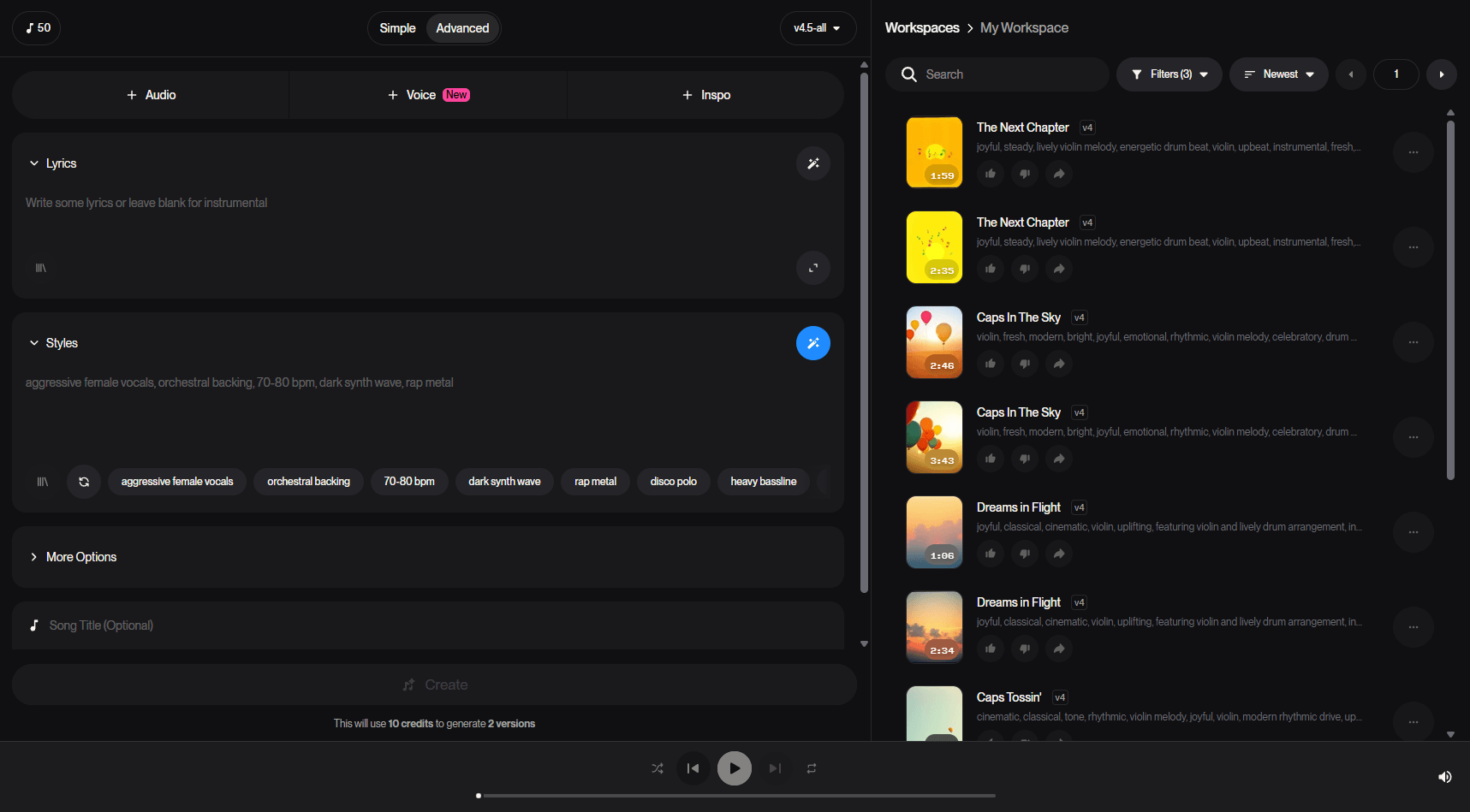Expand the More Options section
Viewport: 1470px width, 812px height.
coord(74,557)
